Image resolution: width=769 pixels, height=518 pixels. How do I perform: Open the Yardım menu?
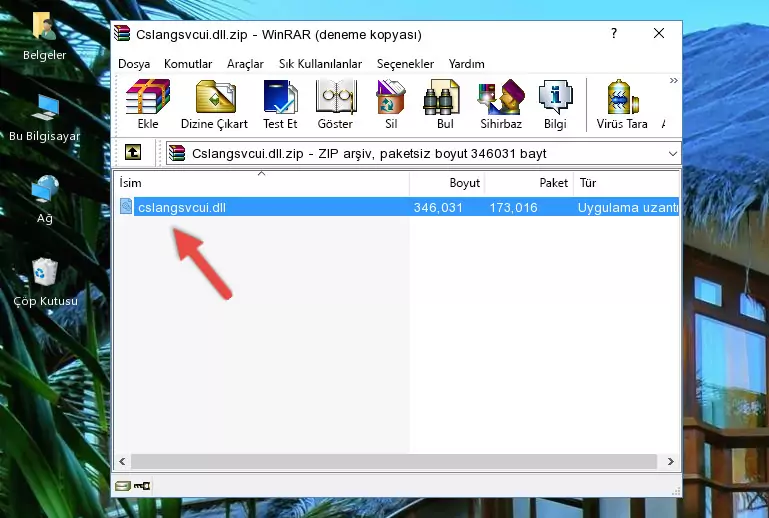[466, 64]
